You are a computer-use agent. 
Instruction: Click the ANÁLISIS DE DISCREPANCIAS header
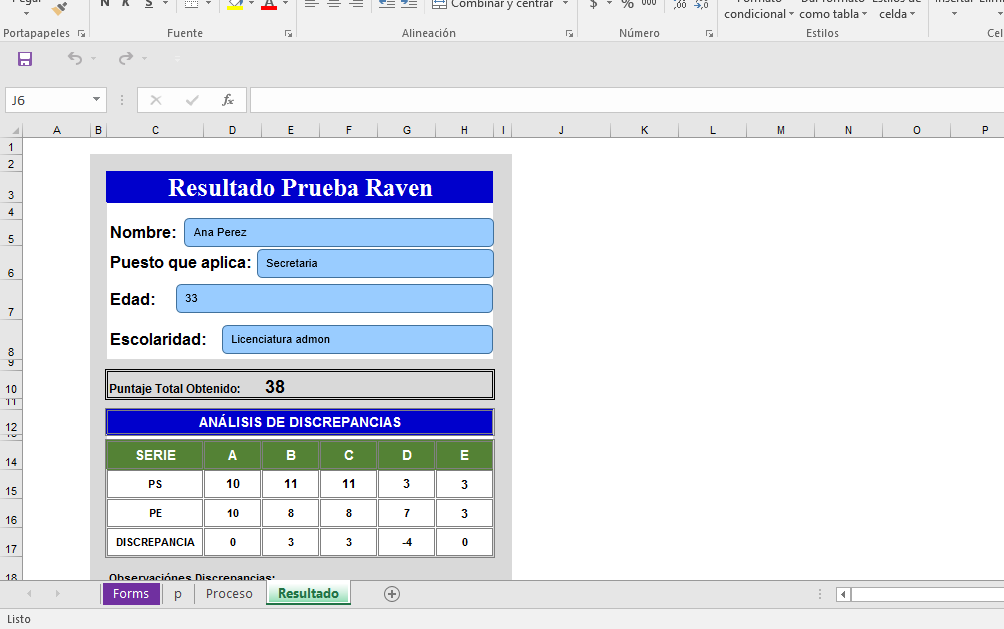(300, 422)
